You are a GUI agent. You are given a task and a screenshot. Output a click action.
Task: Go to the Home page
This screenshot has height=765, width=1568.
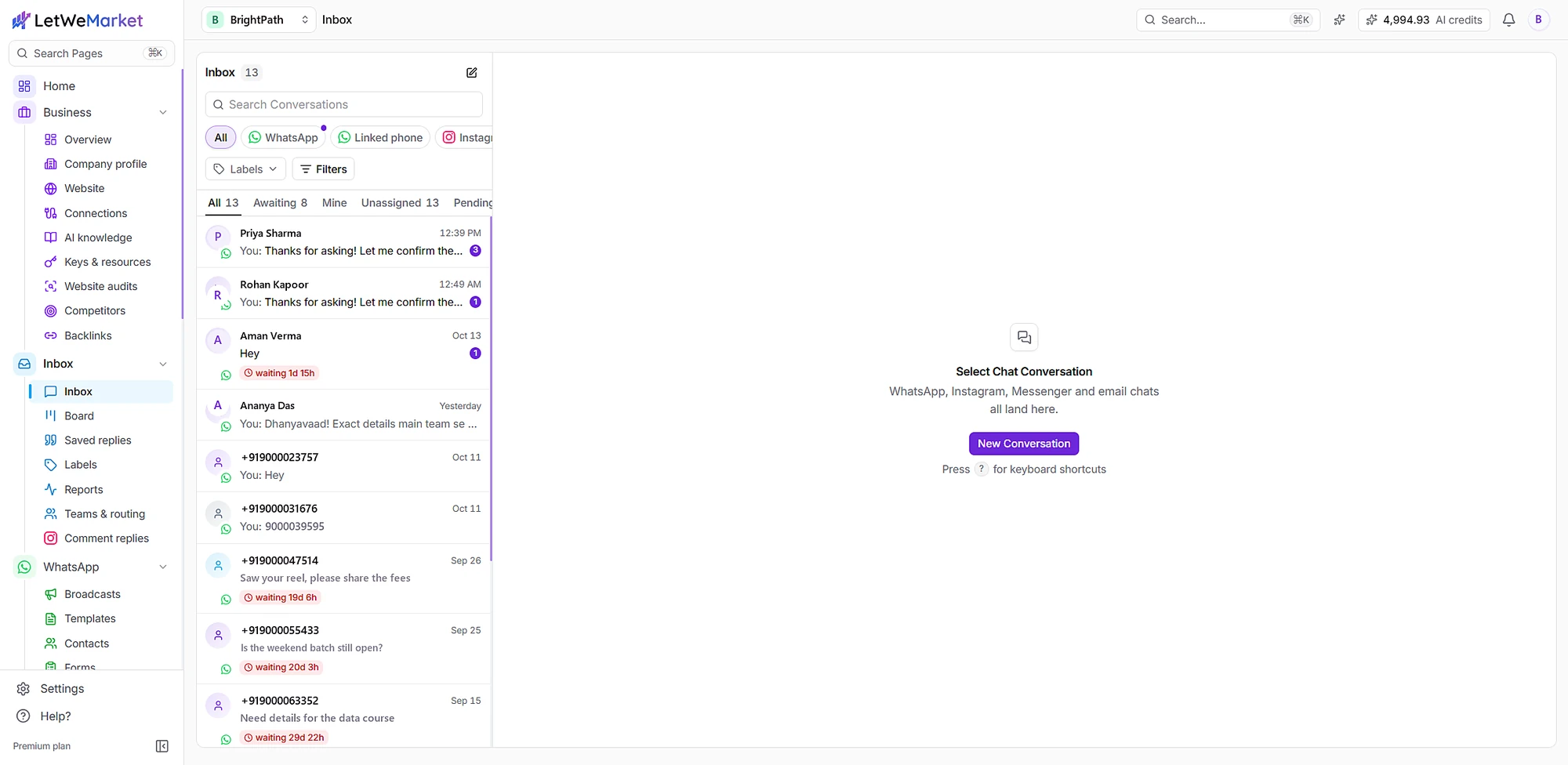[59, 86]
